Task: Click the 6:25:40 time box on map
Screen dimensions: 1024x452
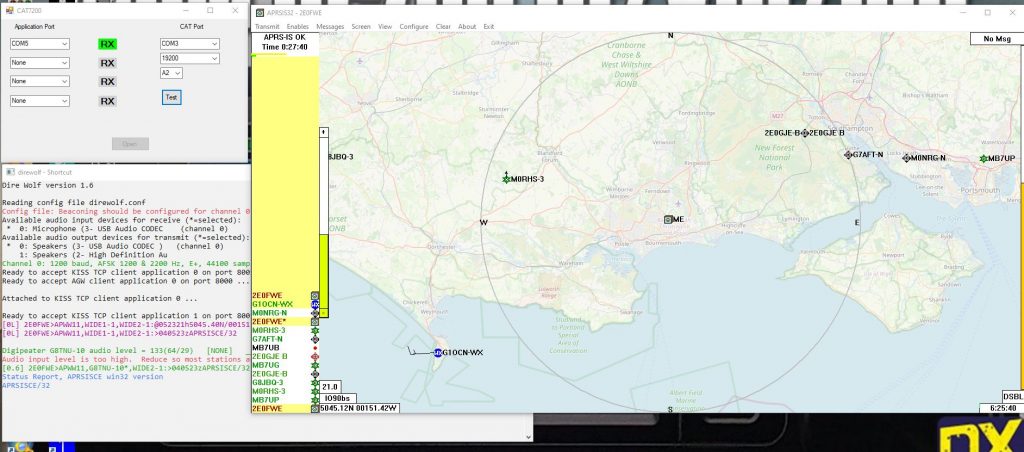Action: [x=1001, y=408]
